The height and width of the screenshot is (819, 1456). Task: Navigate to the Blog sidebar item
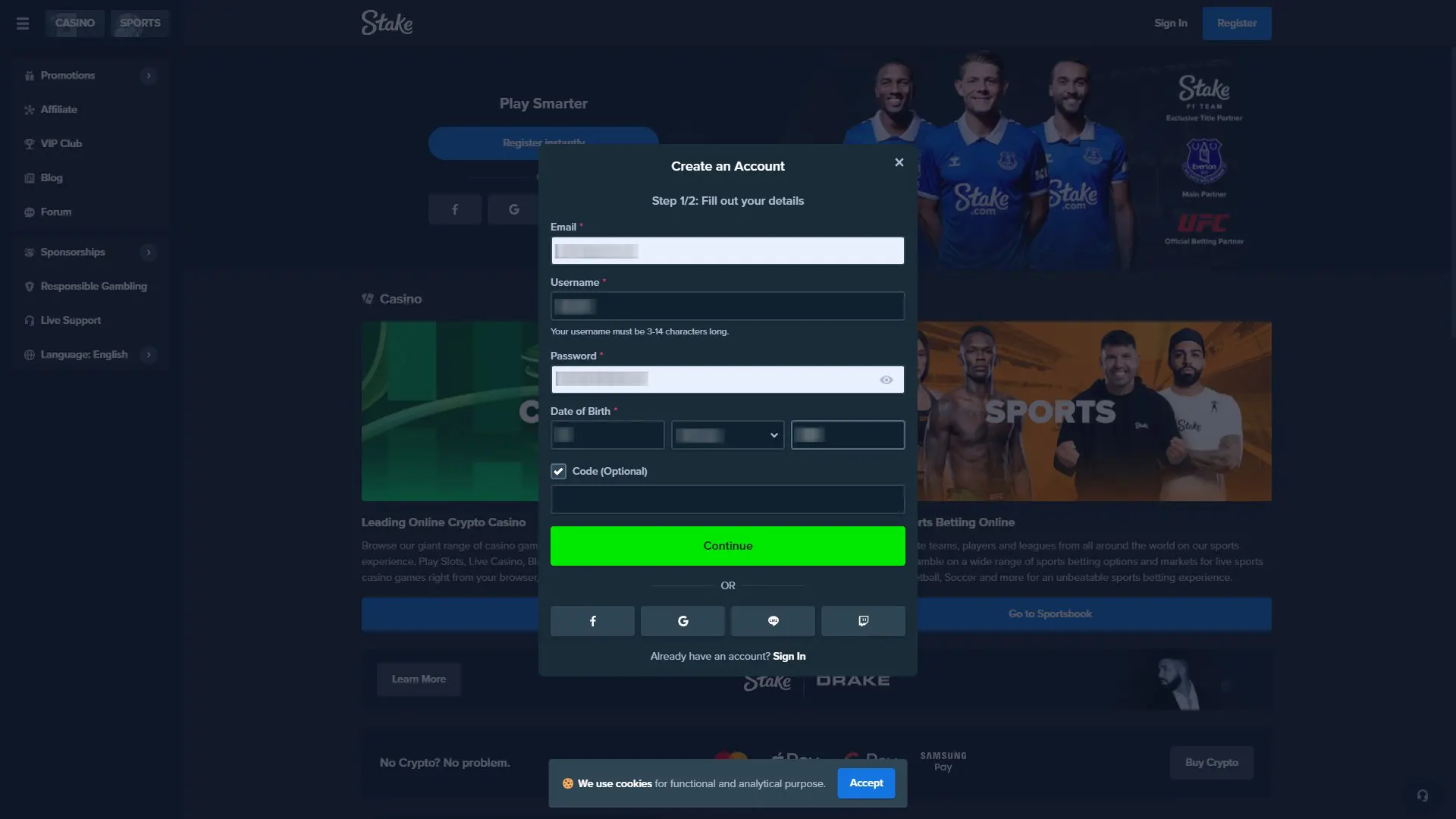pos(50,177)
